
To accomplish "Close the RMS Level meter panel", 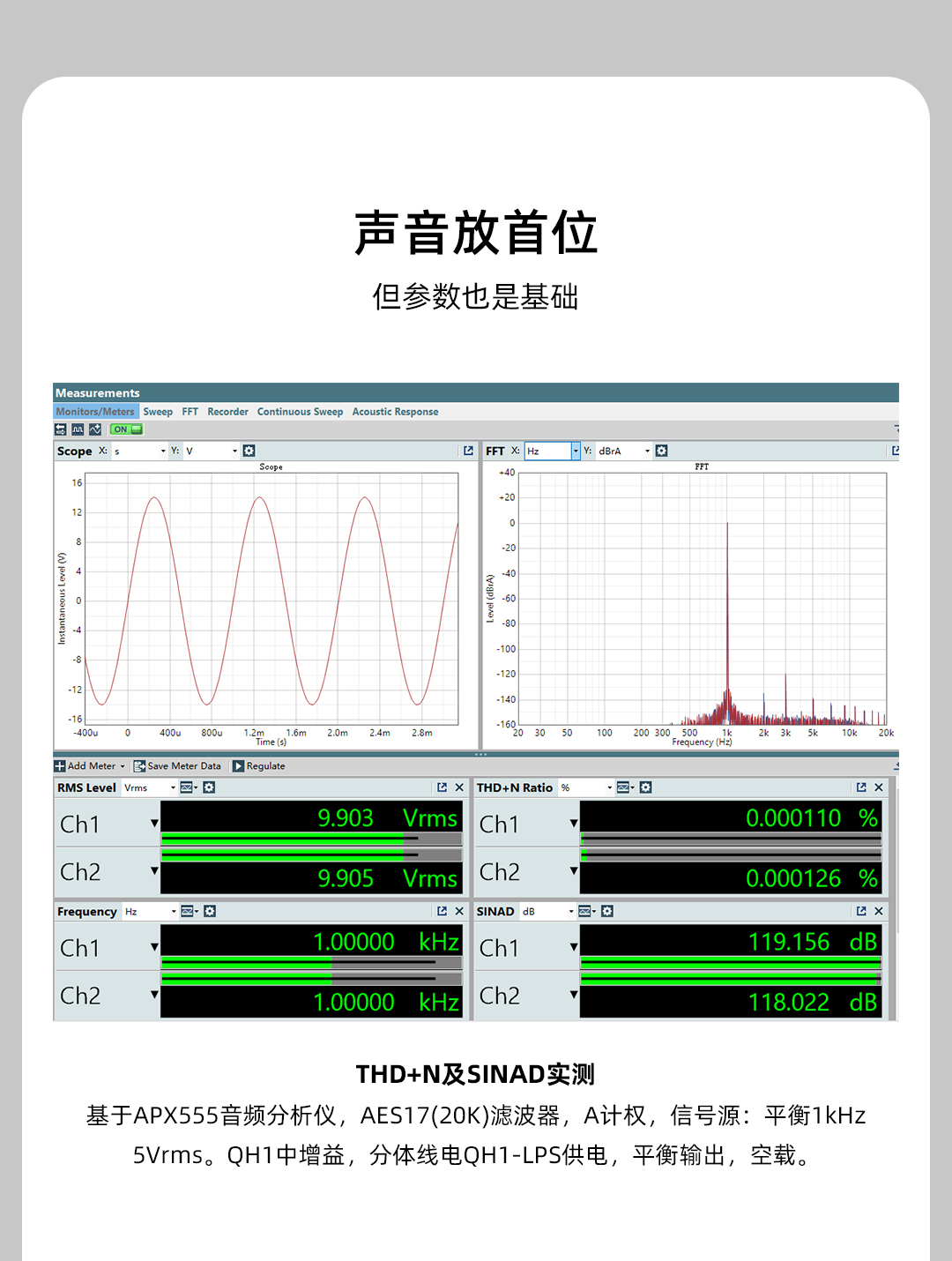I will [459, 787].
